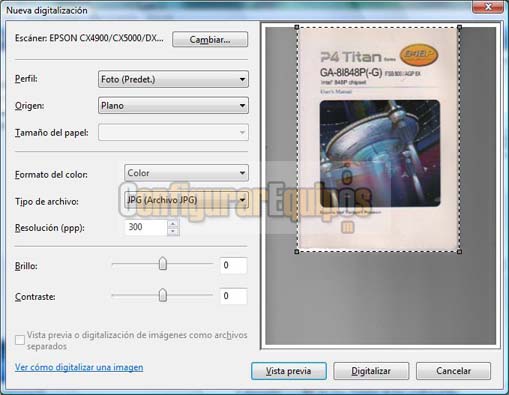Click the Vista previa button
509x395 pixels.
289,371
